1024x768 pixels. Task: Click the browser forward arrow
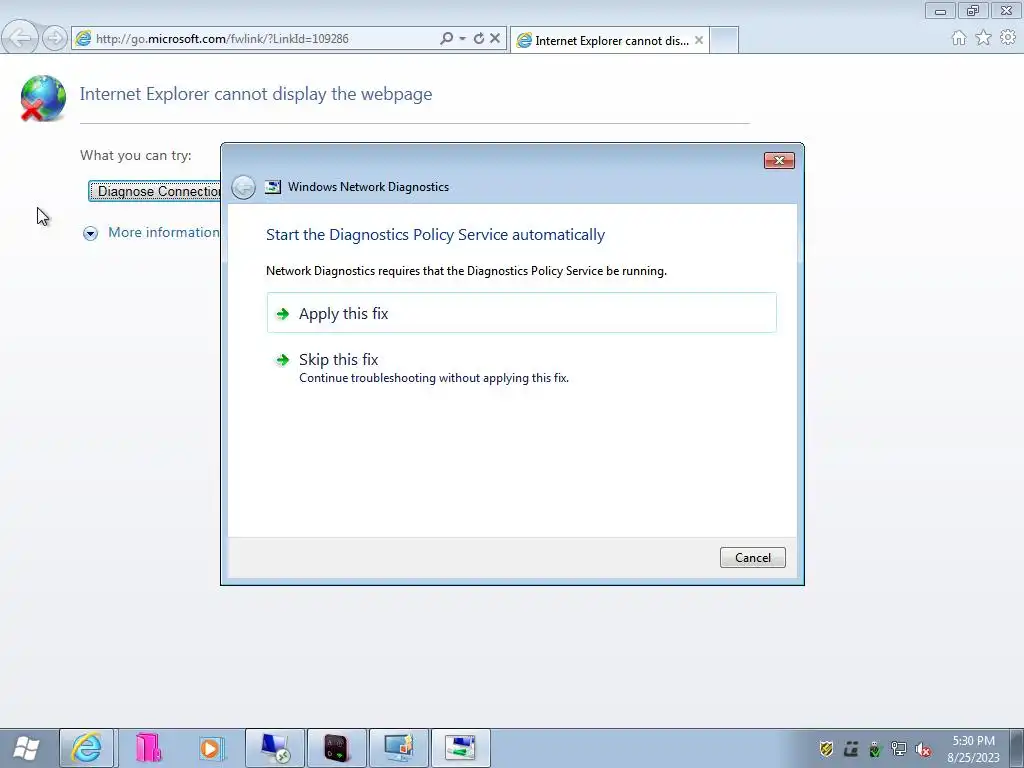55,39
